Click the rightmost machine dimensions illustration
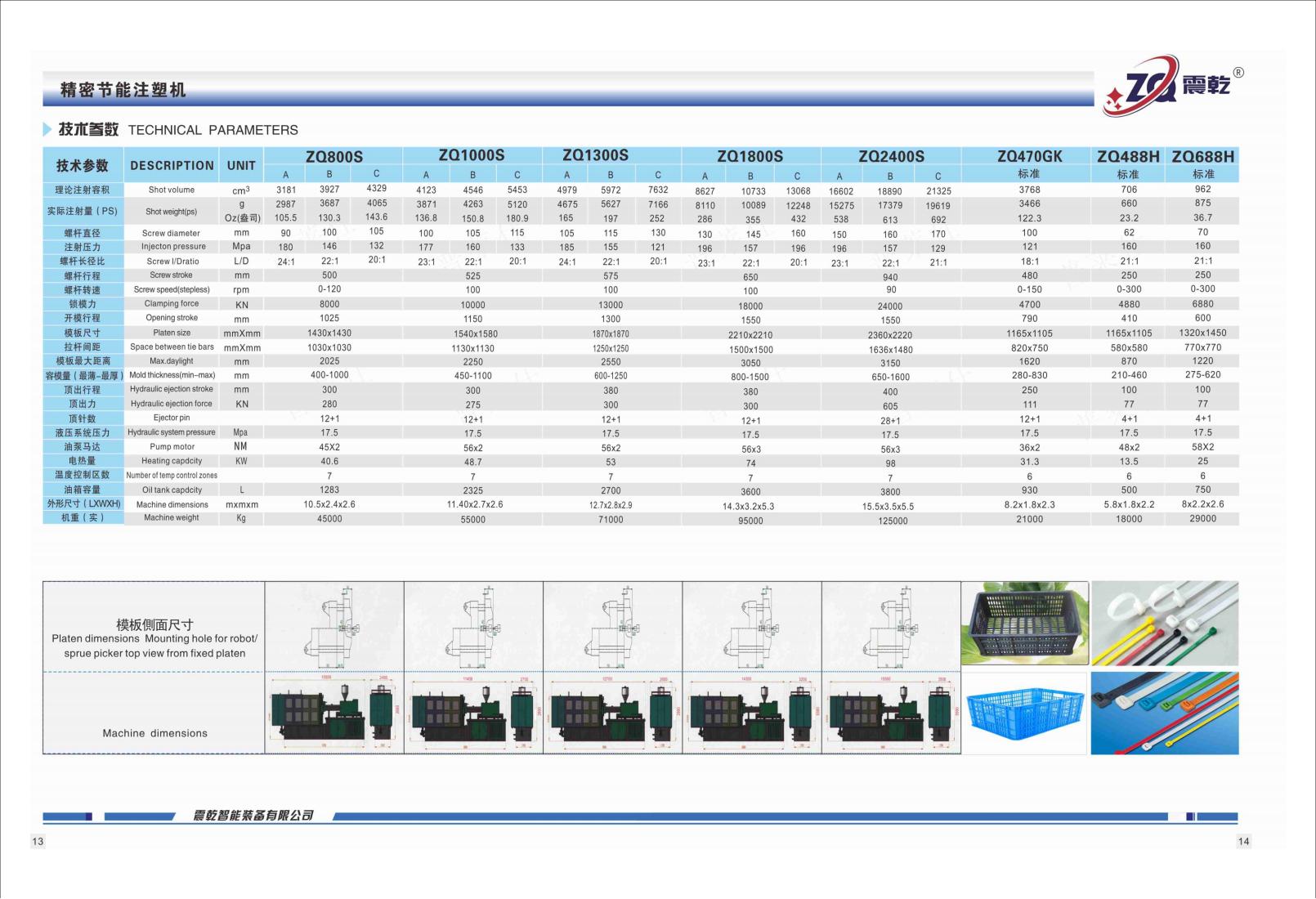Viewport: 1316px width, 899px height. pos(891,713)
